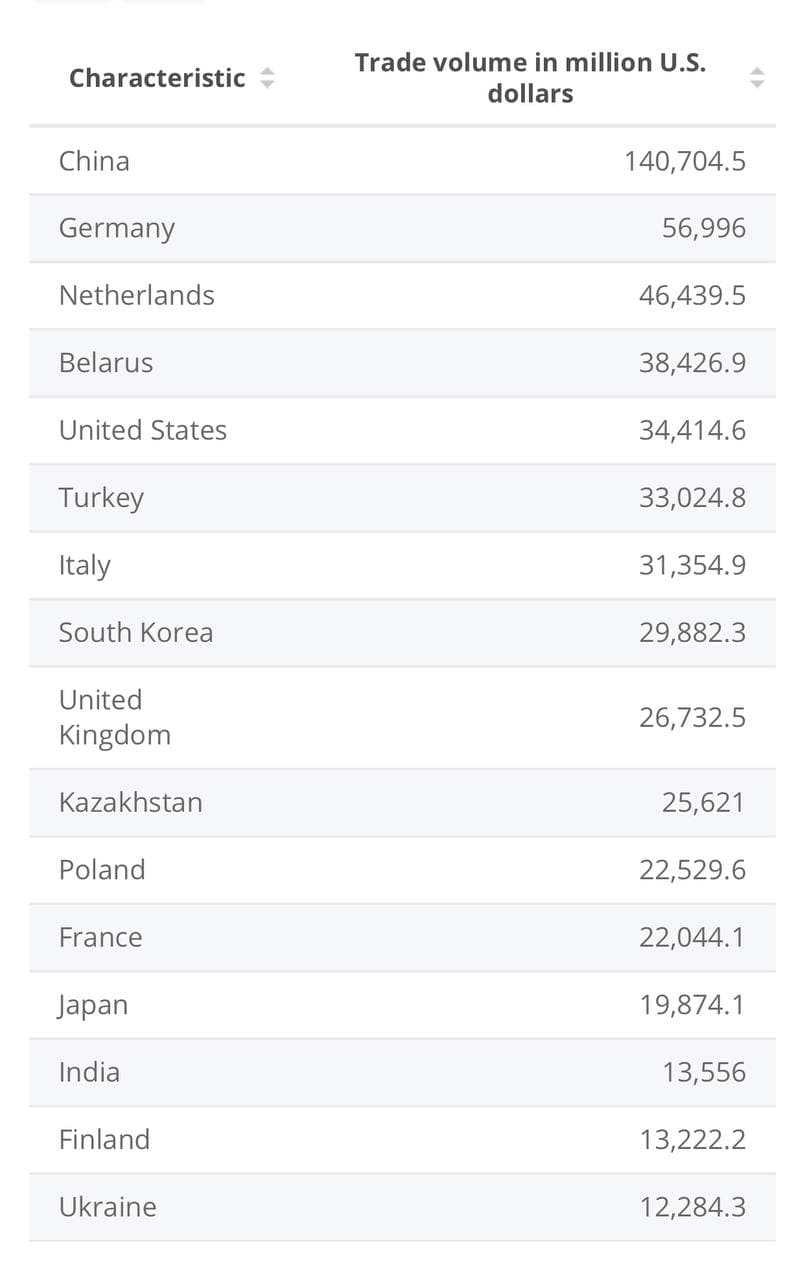Image resolution: width=805 pixels, height=1280 pixels.
Task: Select Kazakhstan's value 25,621
Action: (x=703, y=802)
